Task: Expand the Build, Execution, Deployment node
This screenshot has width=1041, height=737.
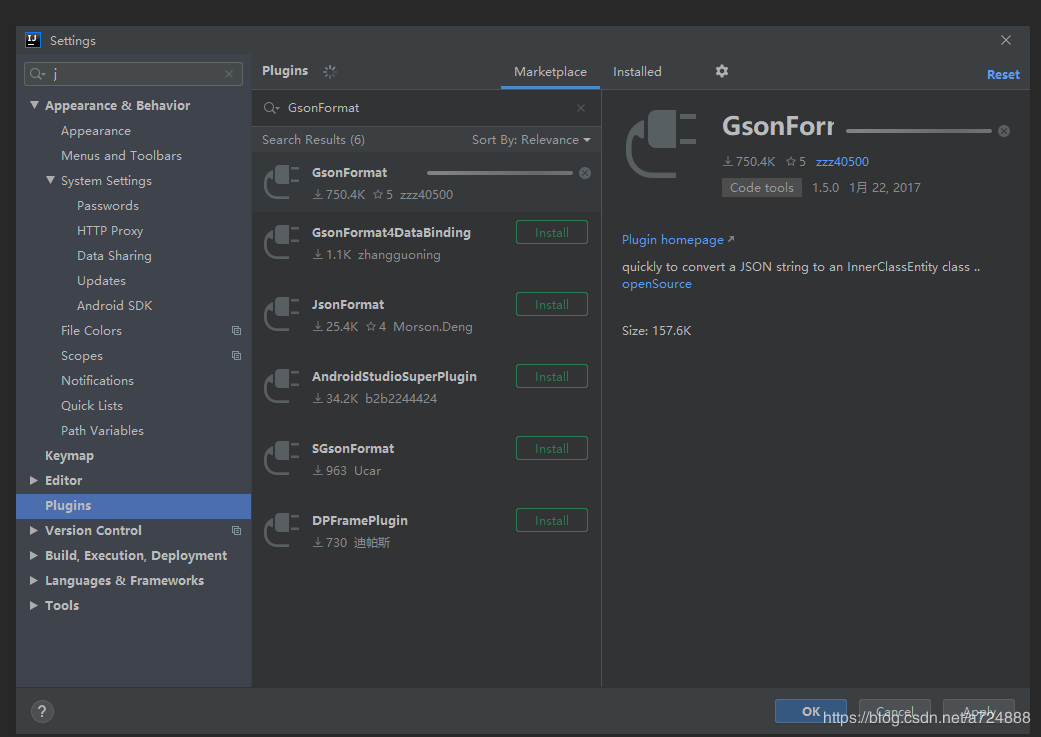Action: (x=33, y=555)
